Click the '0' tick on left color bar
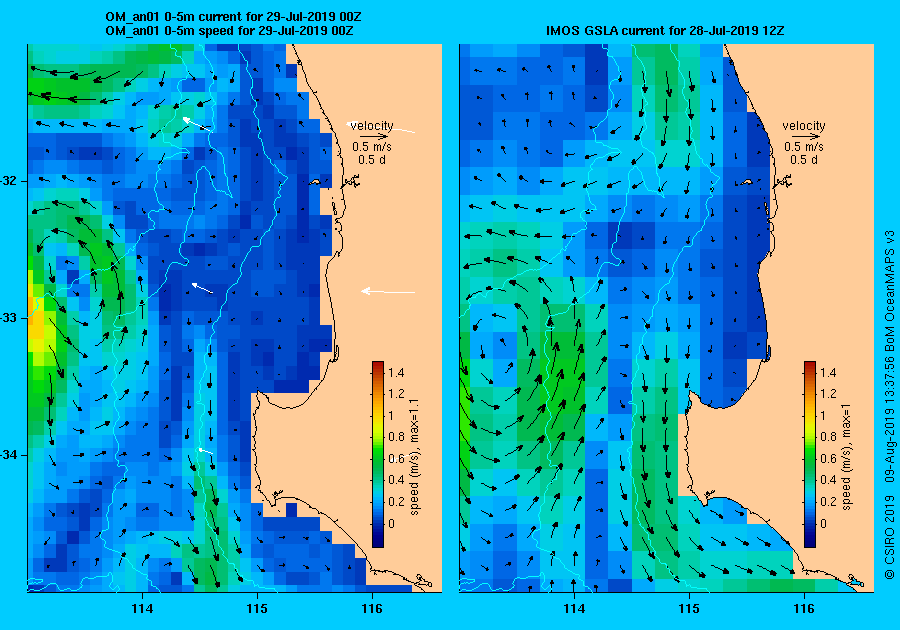 click(x=391, y=523)
